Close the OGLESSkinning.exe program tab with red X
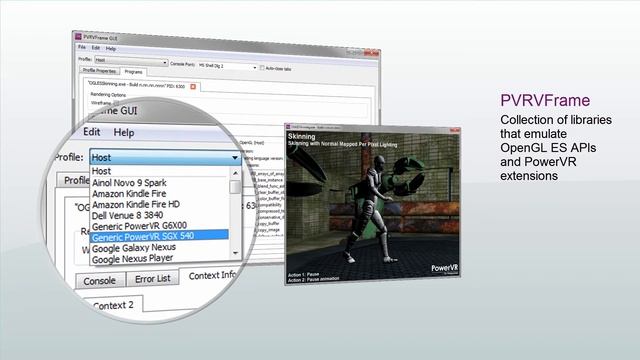The height and width of the screenshot is (360, 640). pyautogui.click(x=193, y=87)
